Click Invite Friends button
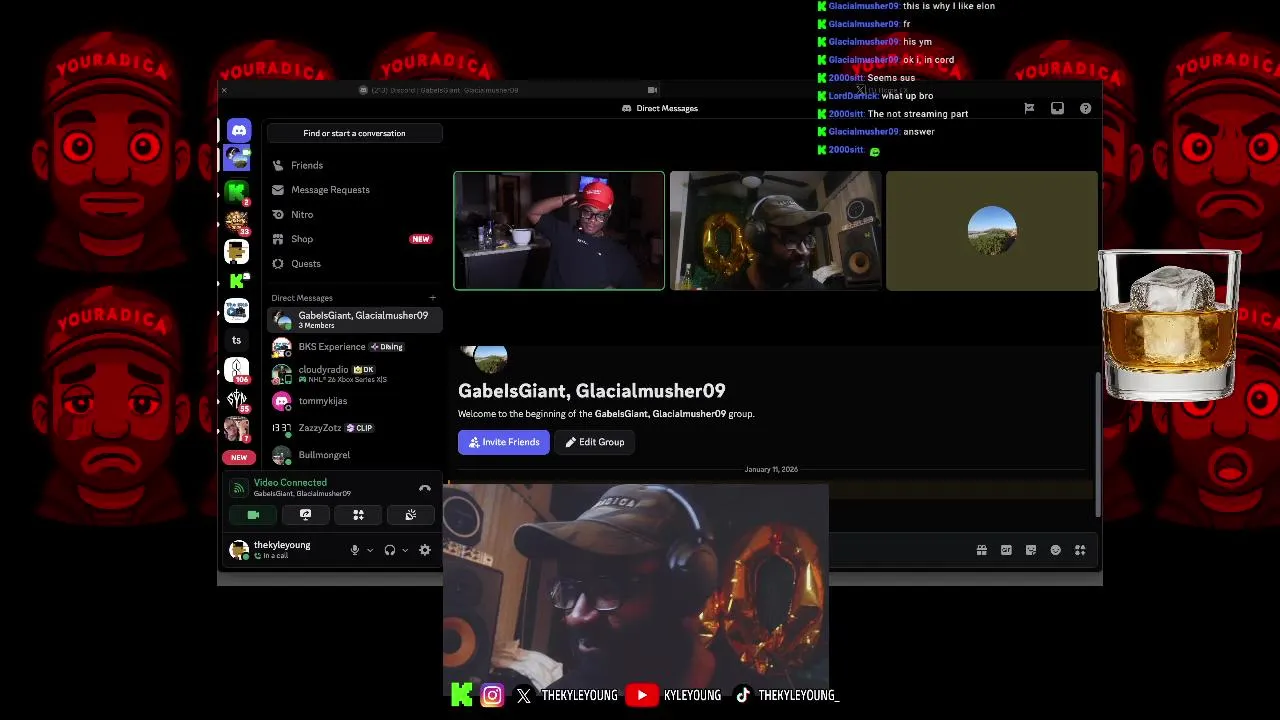The height and width of the screenshot is (720, 1280). [x=504, y=442]
